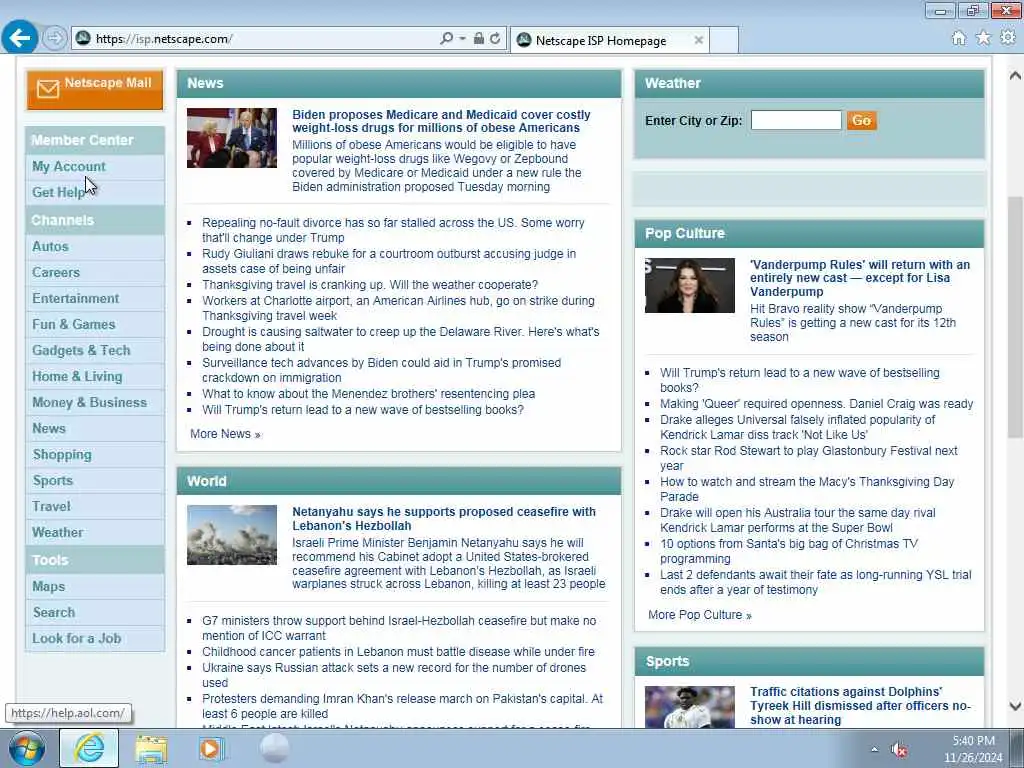Open Menendez brothers resentencing plea story
This screenshot has height=768, width=1024.
click(x=368, y=394)
